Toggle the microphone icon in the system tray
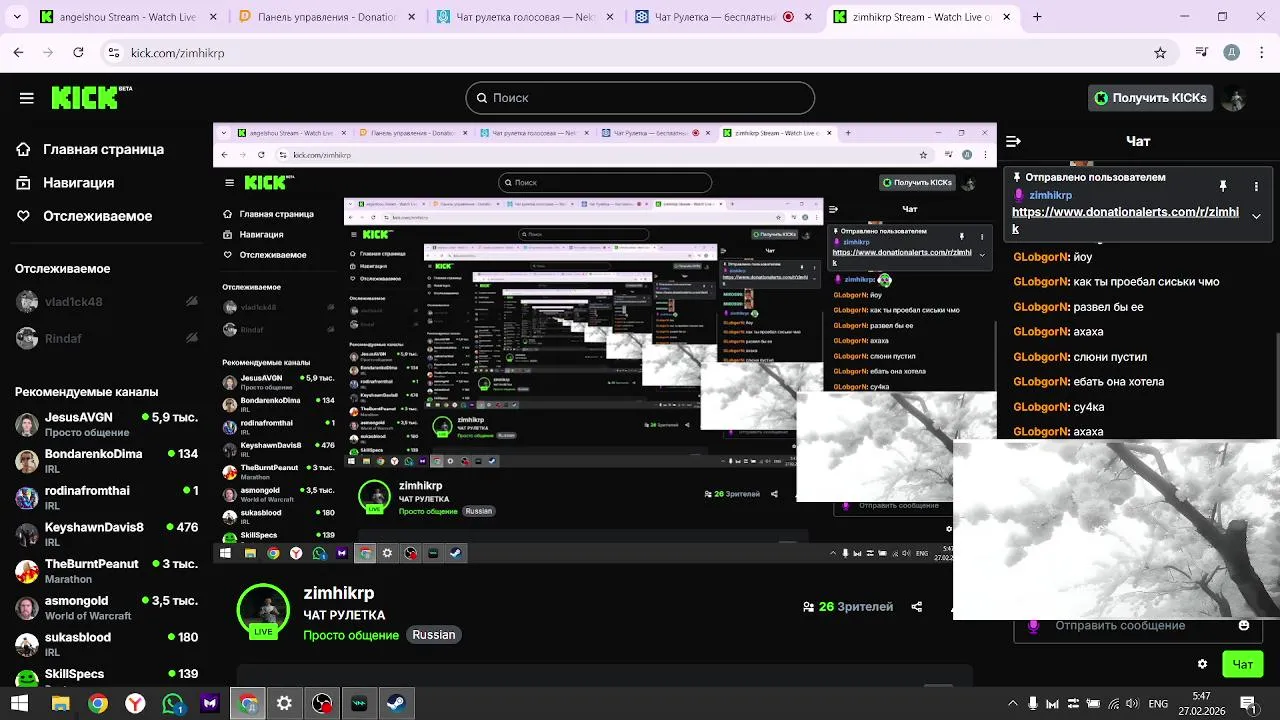Image resolution: width=1280 pixels, height=720 pixels. tap(1033, 704)
